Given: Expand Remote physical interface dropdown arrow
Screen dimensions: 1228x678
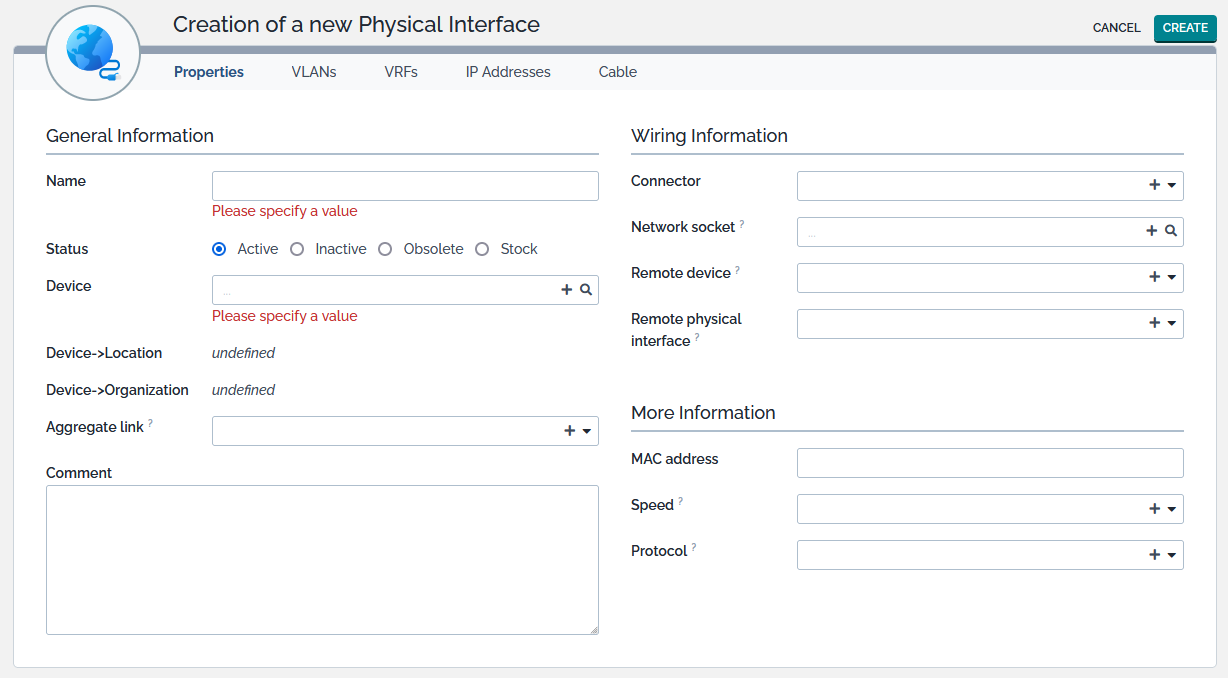Looking at the screenshot, I should (x=1172, y=324).
